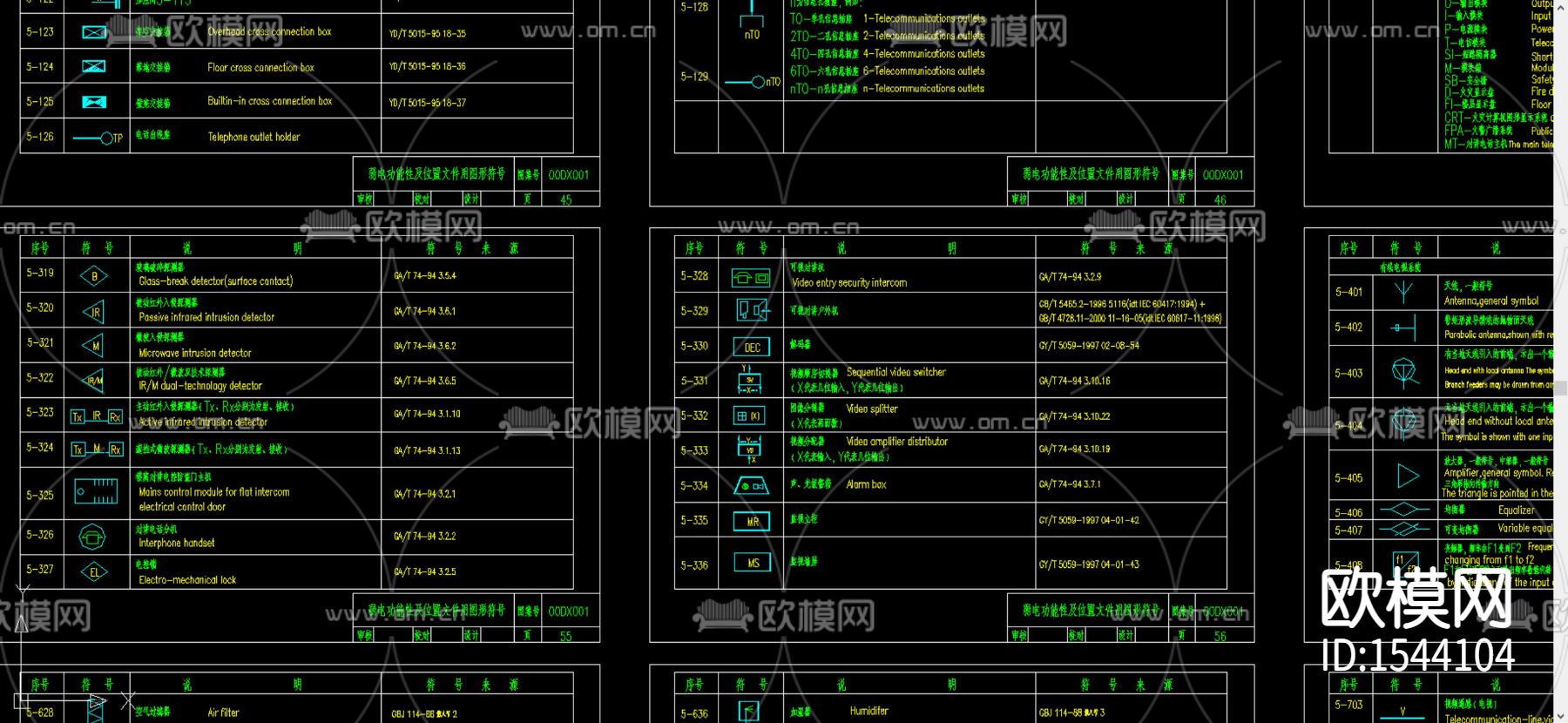
Task: Select the source reference "GA/T 74-94 3.5.4"
Action: click(x=425, y=276)
